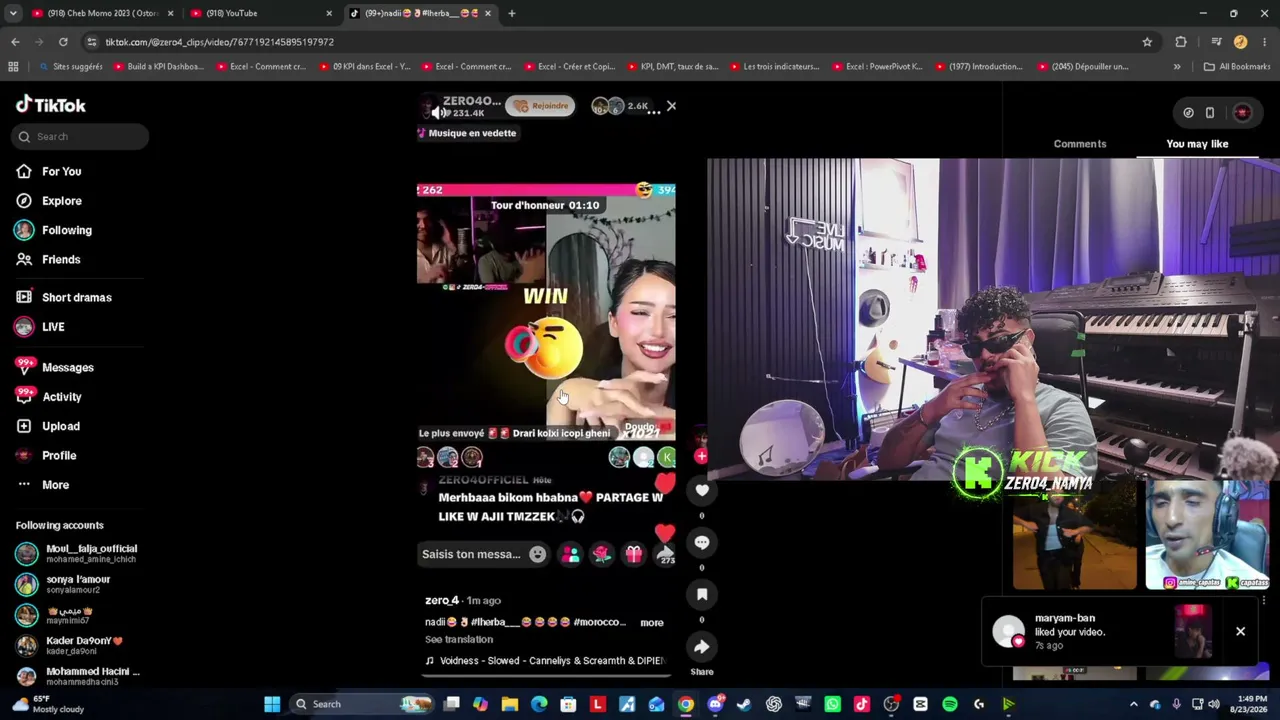Go back in browser history
This screenshot has height=720, width=1280.
15,42
